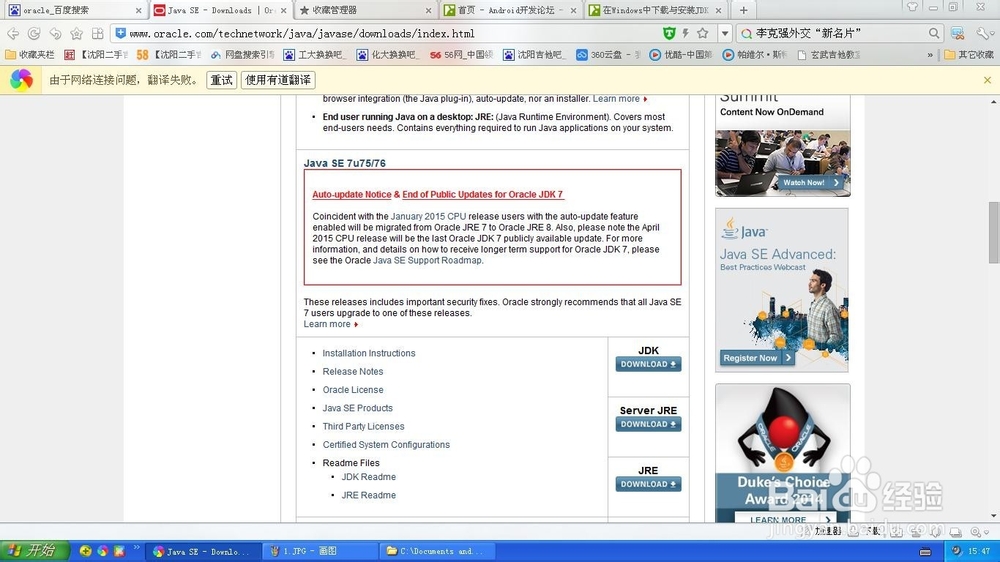The height and width of the screenshot is (562, 1000).
Task: Open the Duke's Choice Award banner image
Action: pos(783,453)
